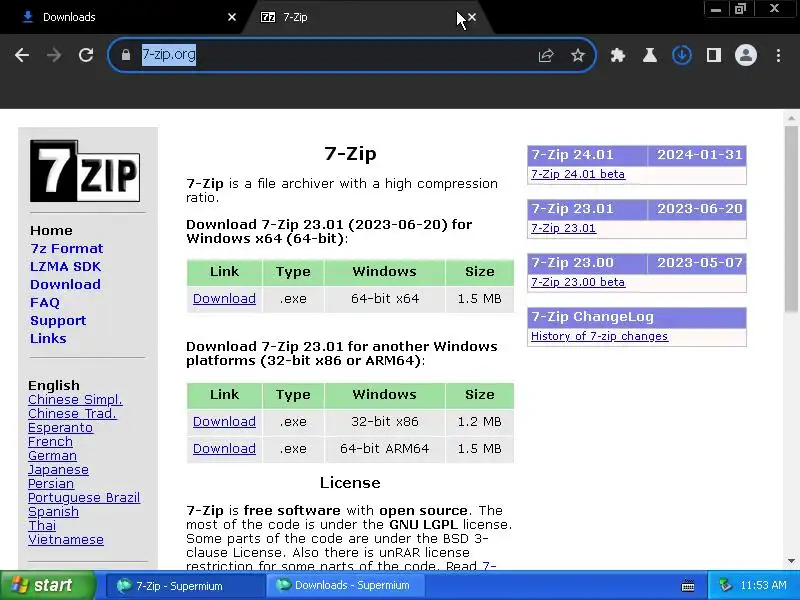Screen dimensions: 800x600
Task: Open the Home sidebar link
Action: (x=51, y=231)
